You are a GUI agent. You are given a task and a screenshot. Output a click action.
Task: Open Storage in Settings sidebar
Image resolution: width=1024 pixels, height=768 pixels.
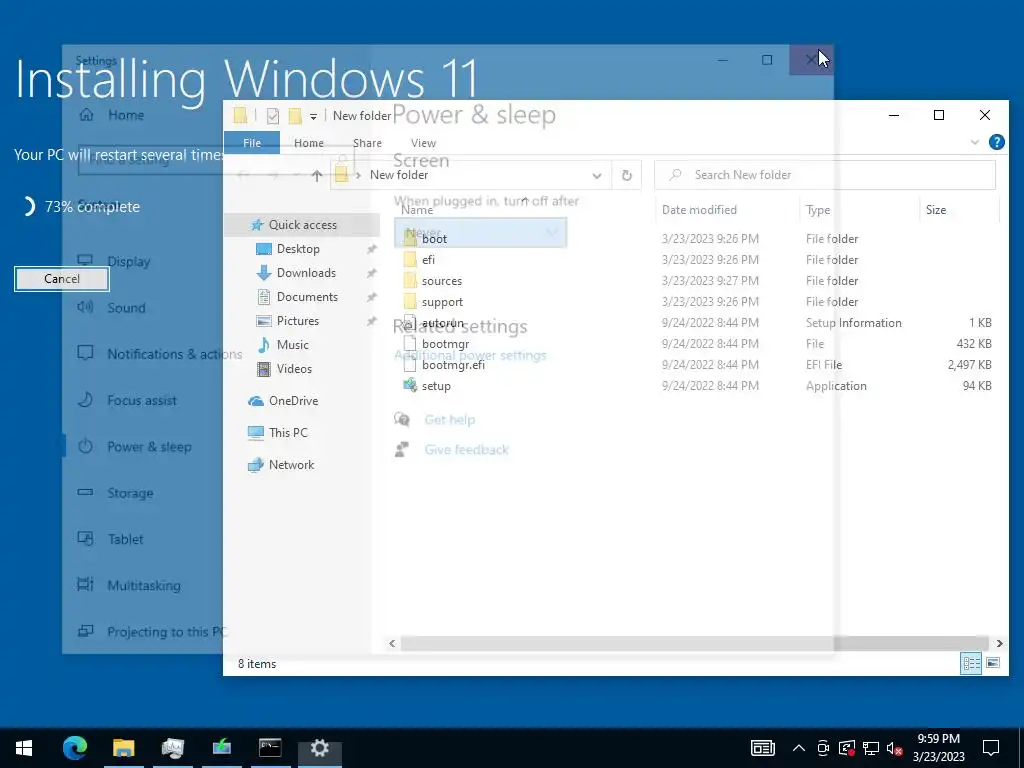click(x=130, y=493)
